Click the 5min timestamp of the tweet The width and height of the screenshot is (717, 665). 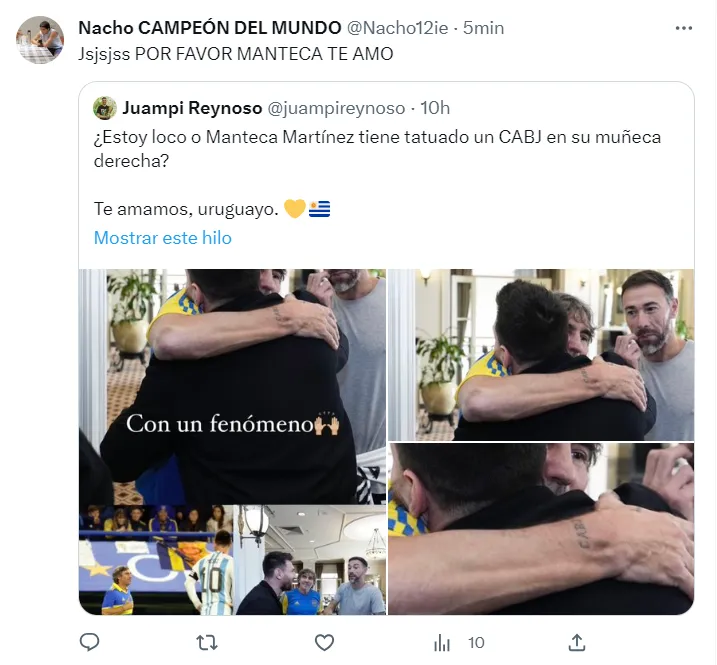[x=483, y=28]
